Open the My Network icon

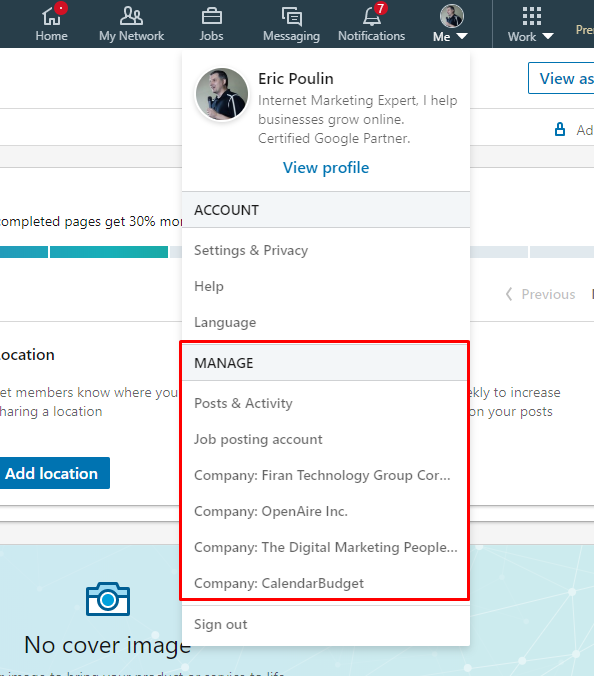131,16
